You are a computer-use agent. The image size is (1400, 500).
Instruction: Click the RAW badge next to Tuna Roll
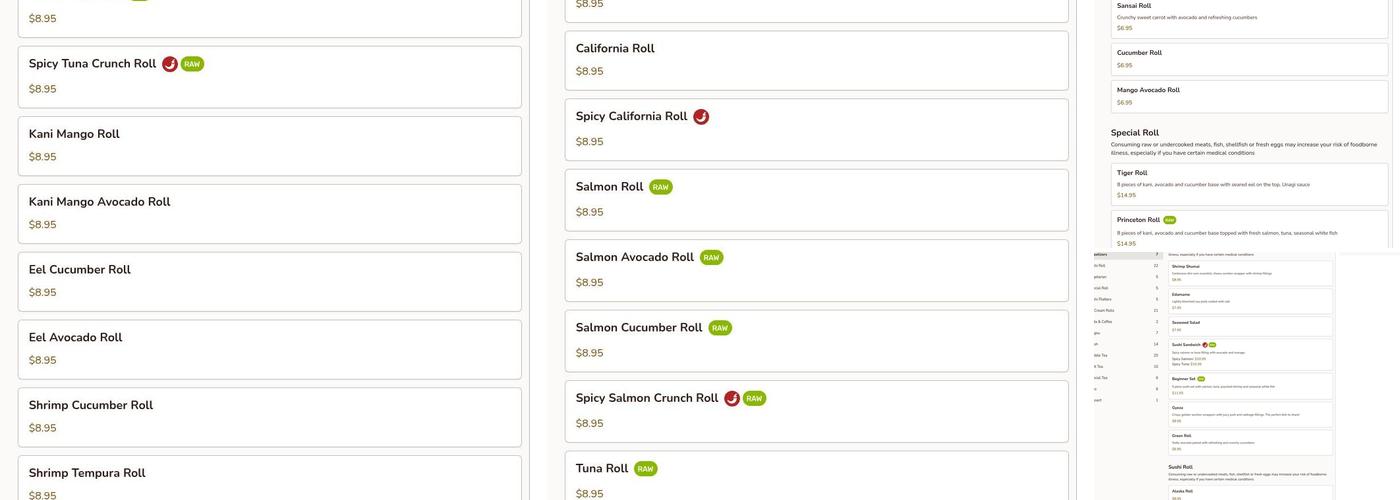click(x=646, y=469)
